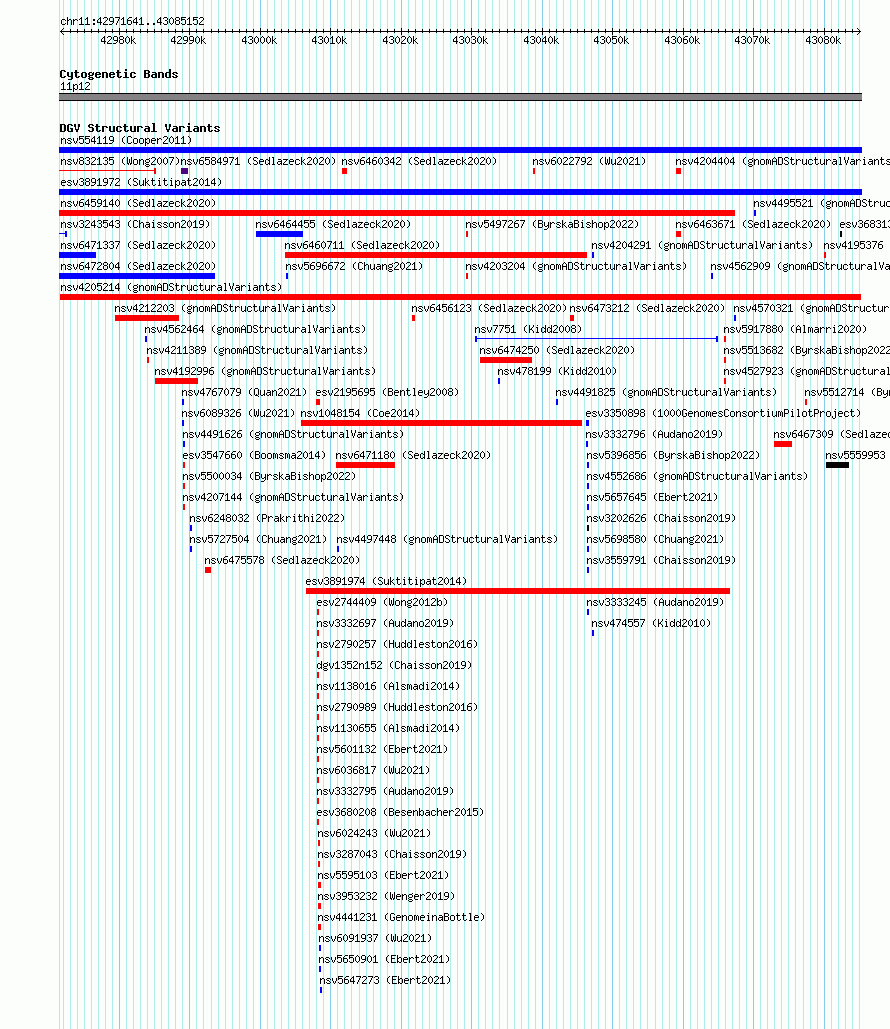Select the nsv4767079 (Quan2021) label
Screen dimensions: 890x1029
(244, 392)
